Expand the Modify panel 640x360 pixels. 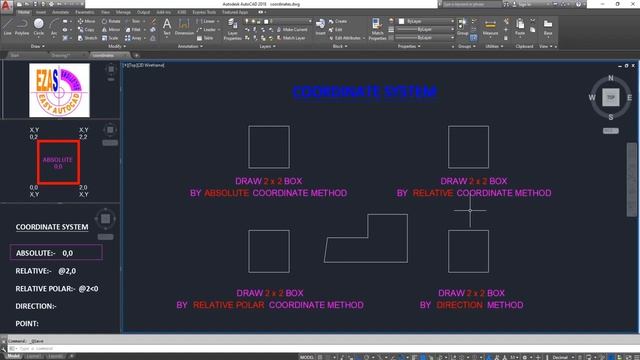pos(117,46)
